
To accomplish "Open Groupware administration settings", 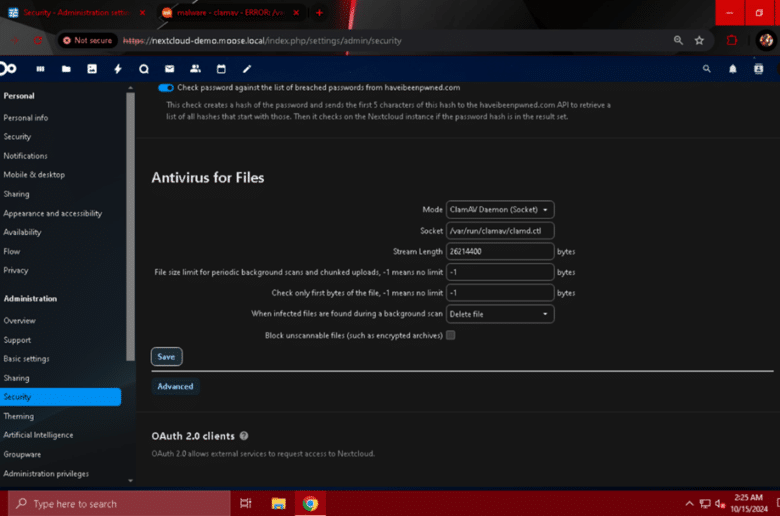I will pos(22,454).
